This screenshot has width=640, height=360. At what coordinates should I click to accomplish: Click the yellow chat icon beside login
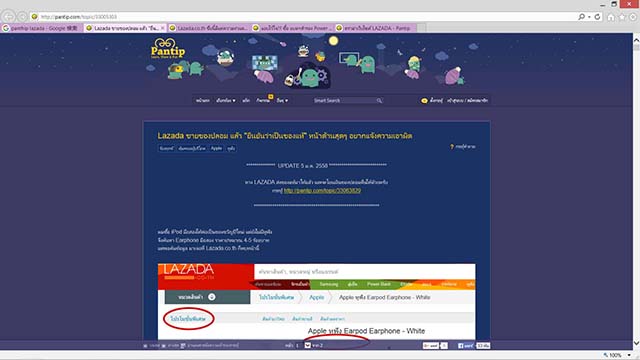point(424,100)
